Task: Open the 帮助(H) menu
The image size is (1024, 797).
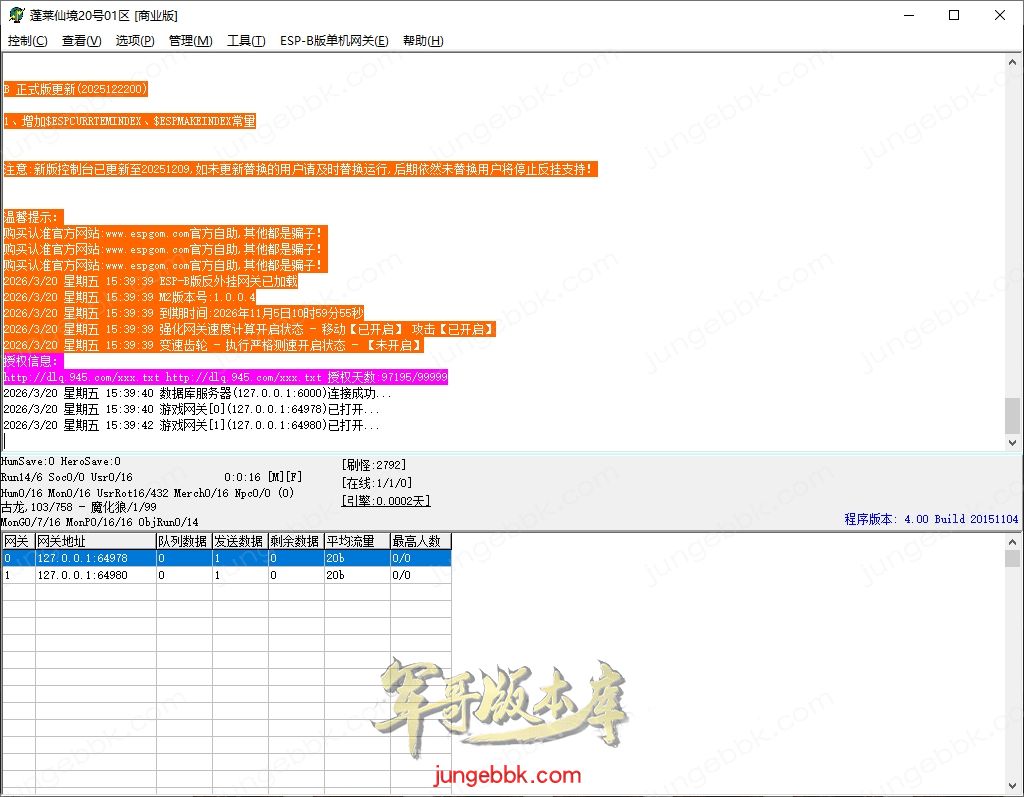Action: (422, 41)
